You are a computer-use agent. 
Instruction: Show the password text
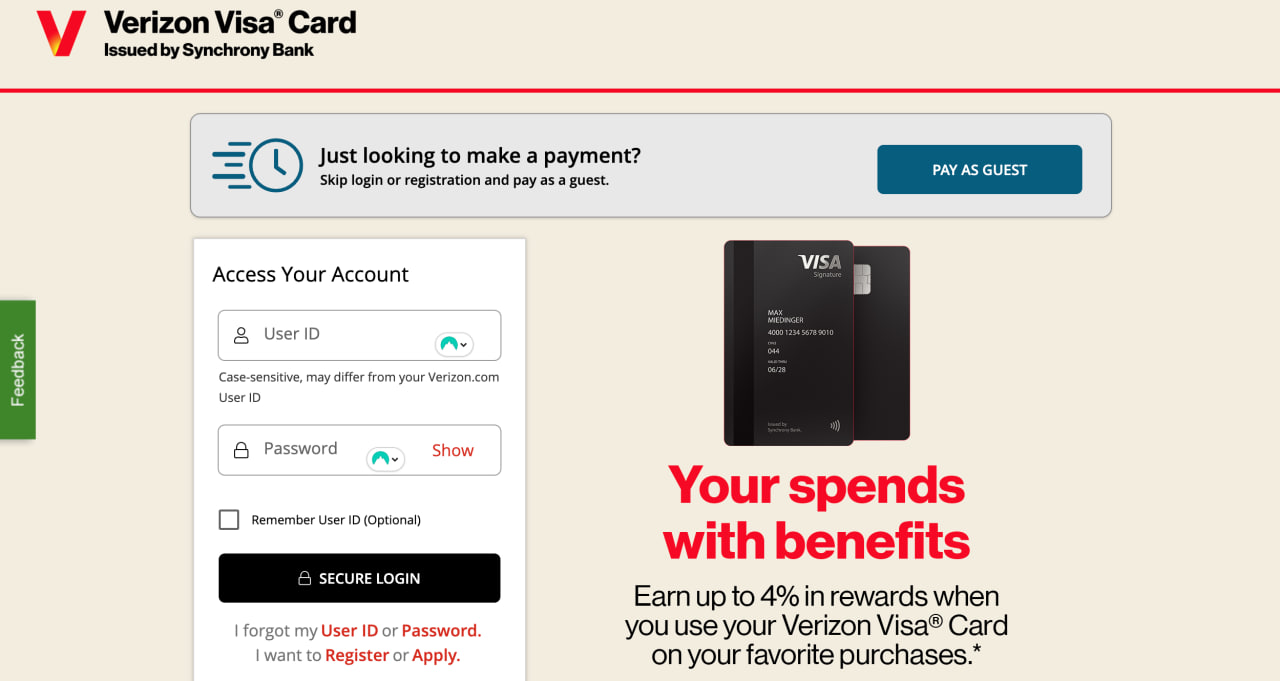pyautogui.click(x=452, y=450)
